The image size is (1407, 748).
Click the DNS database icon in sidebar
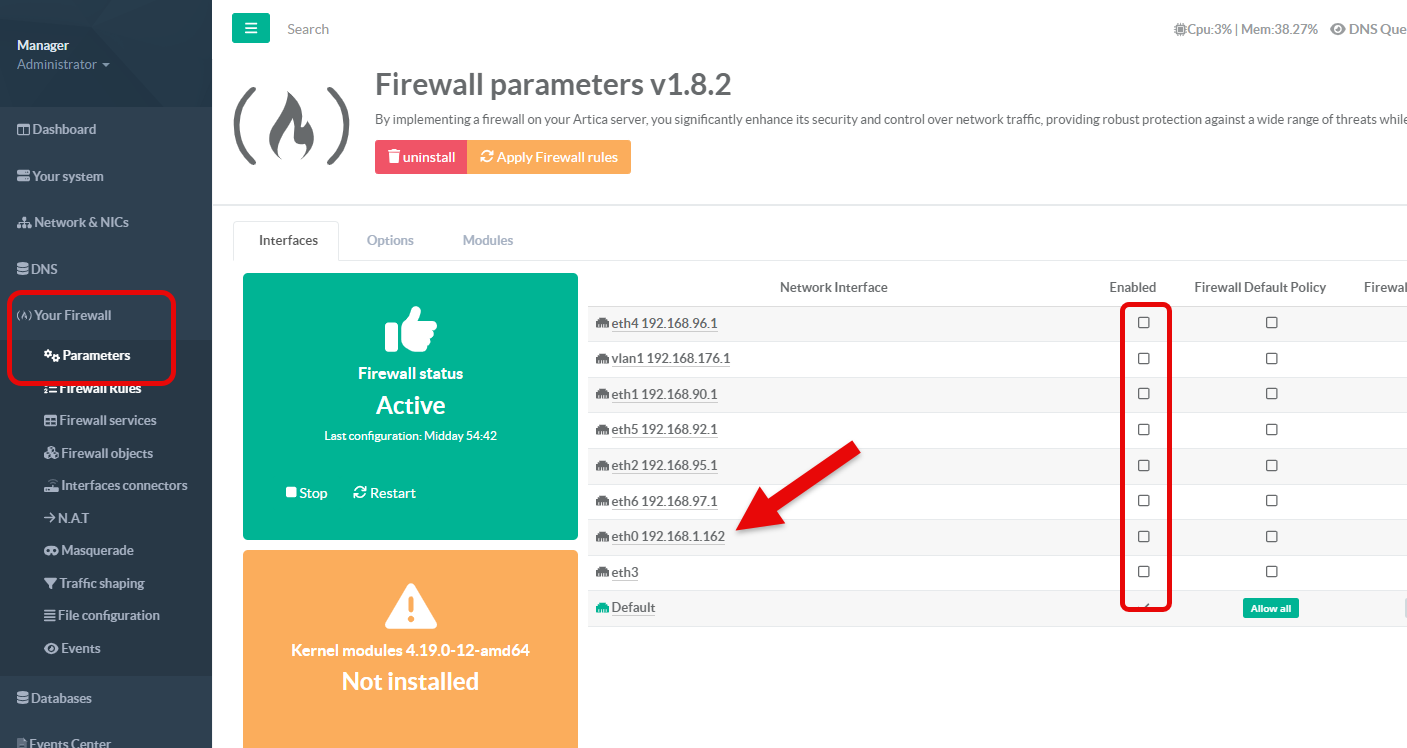point(24,270)
